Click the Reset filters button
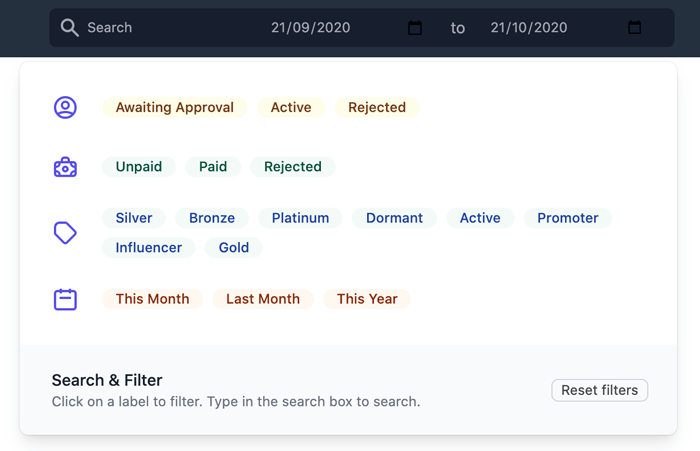 coord(600,390)
